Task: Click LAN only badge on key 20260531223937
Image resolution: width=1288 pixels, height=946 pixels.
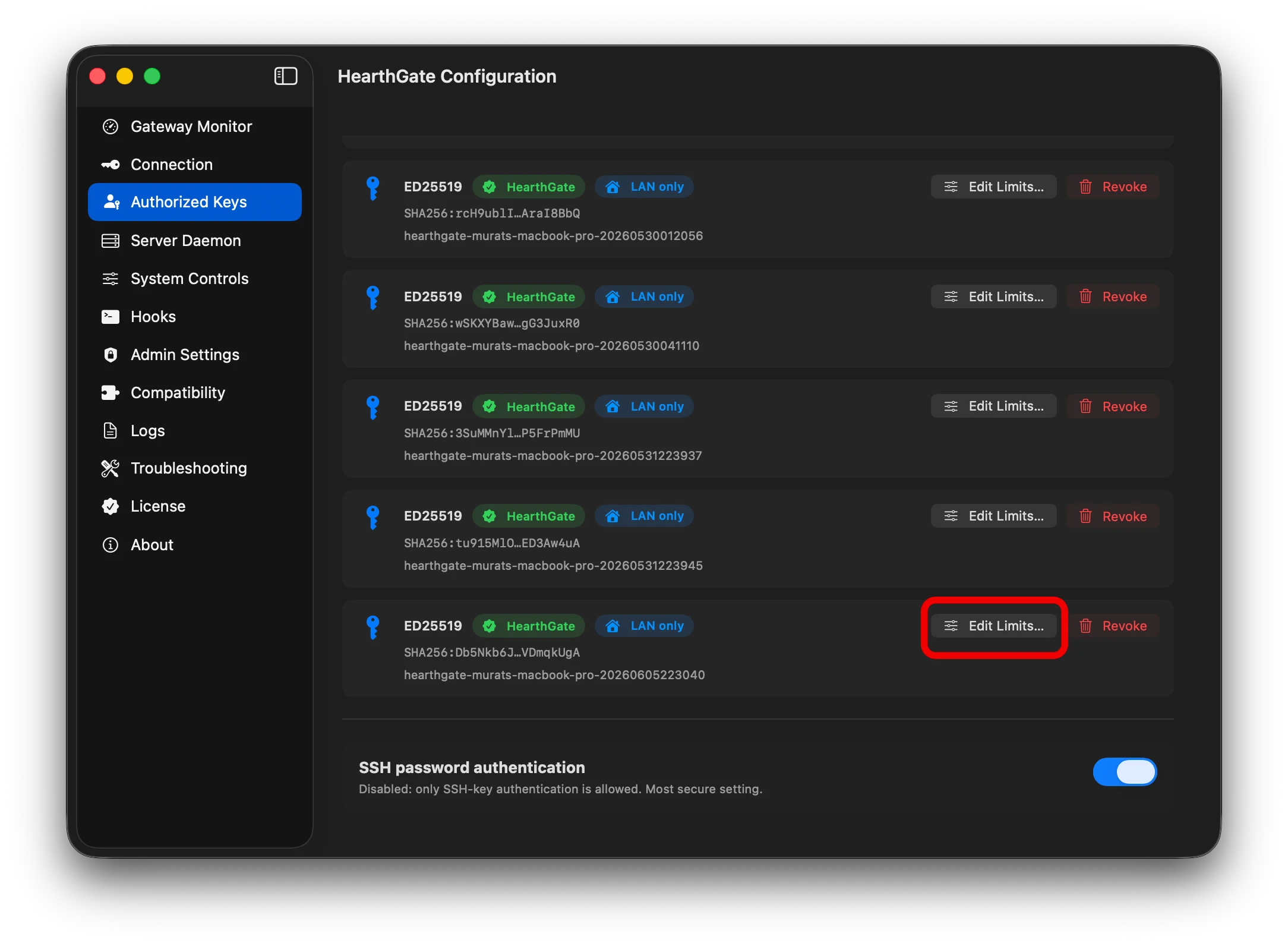Action: 644,406
